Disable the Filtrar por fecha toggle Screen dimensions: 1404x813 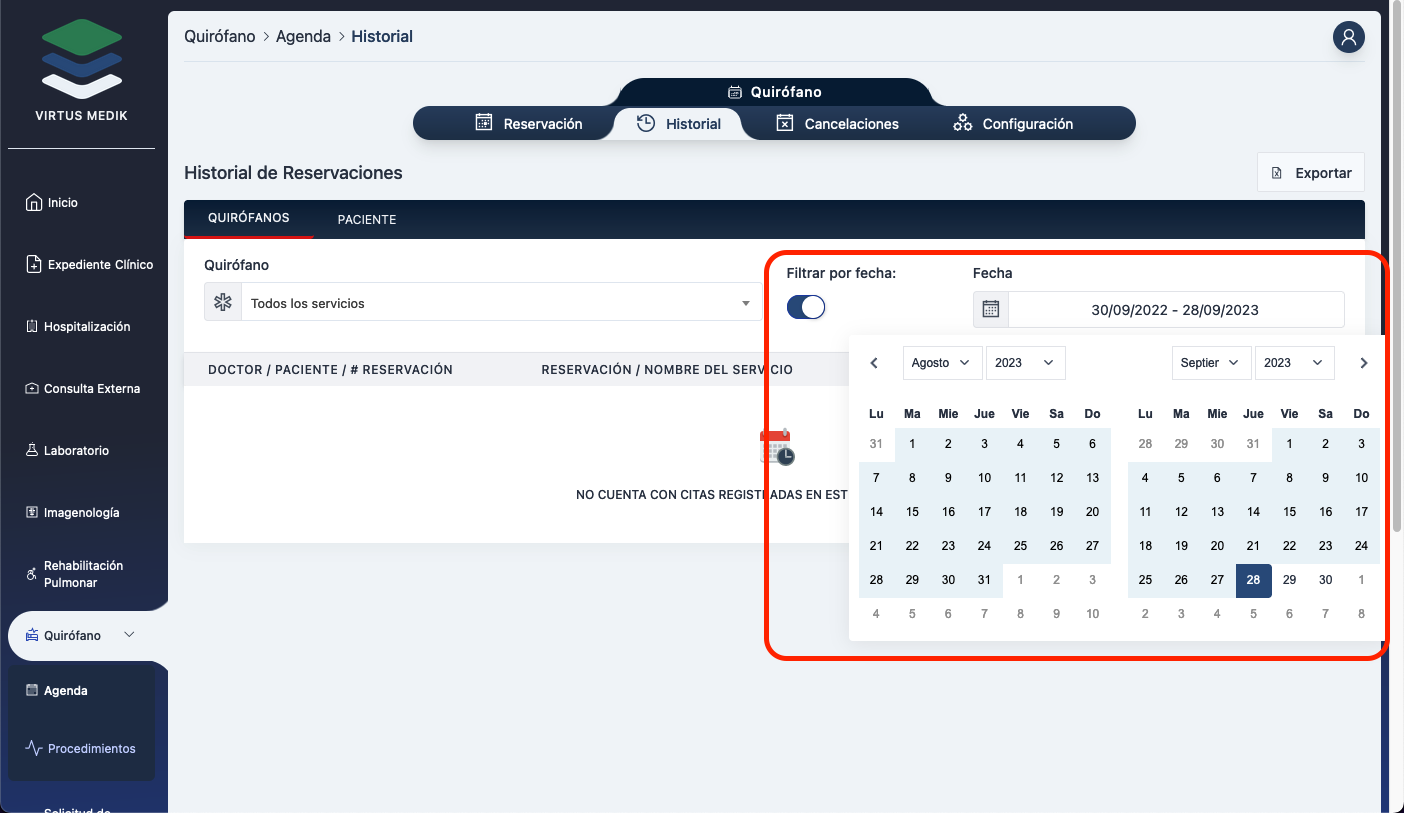pos(806,307)
